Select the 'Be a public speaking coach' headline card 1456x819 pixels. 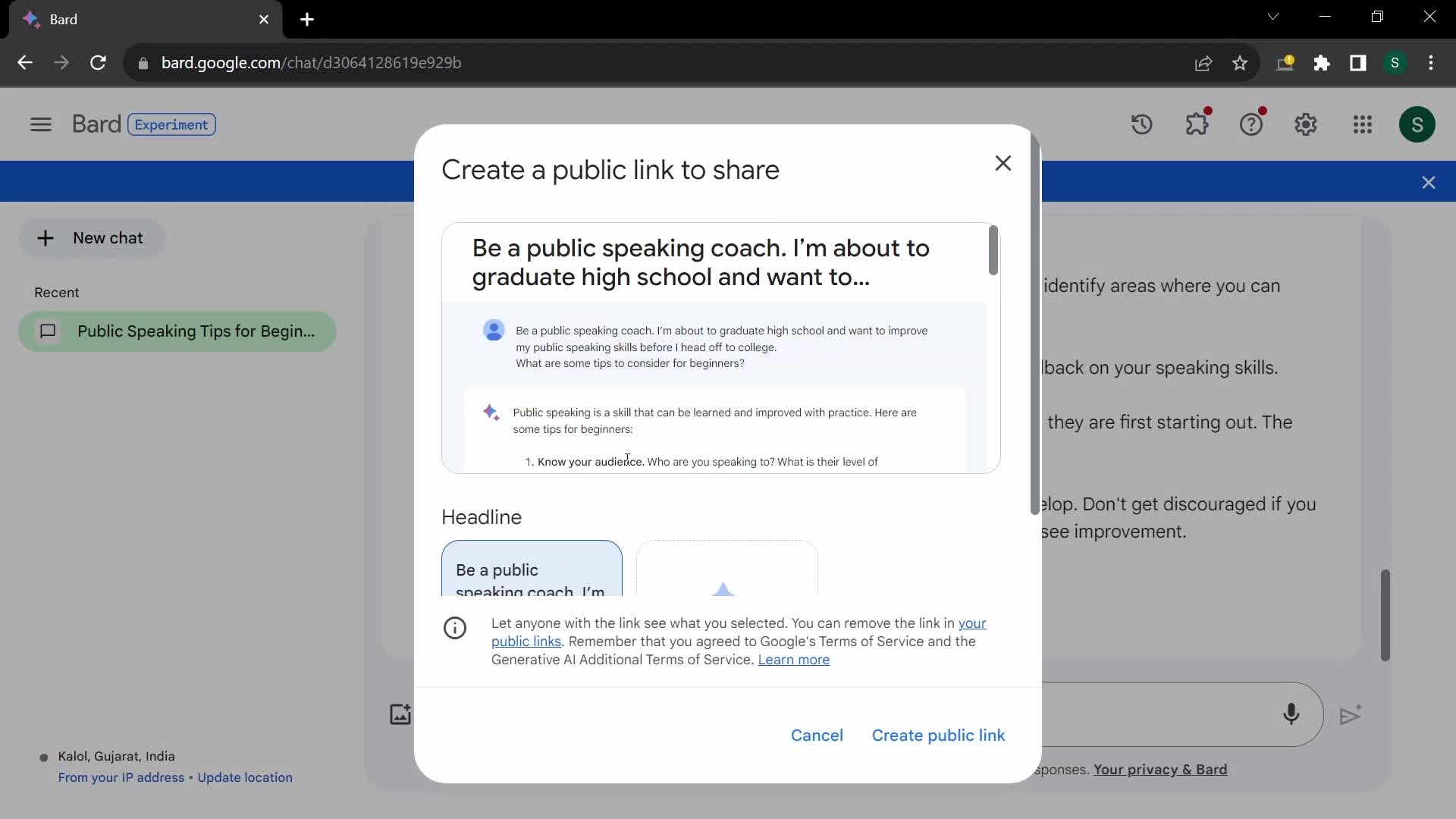[x=532, y=568]
